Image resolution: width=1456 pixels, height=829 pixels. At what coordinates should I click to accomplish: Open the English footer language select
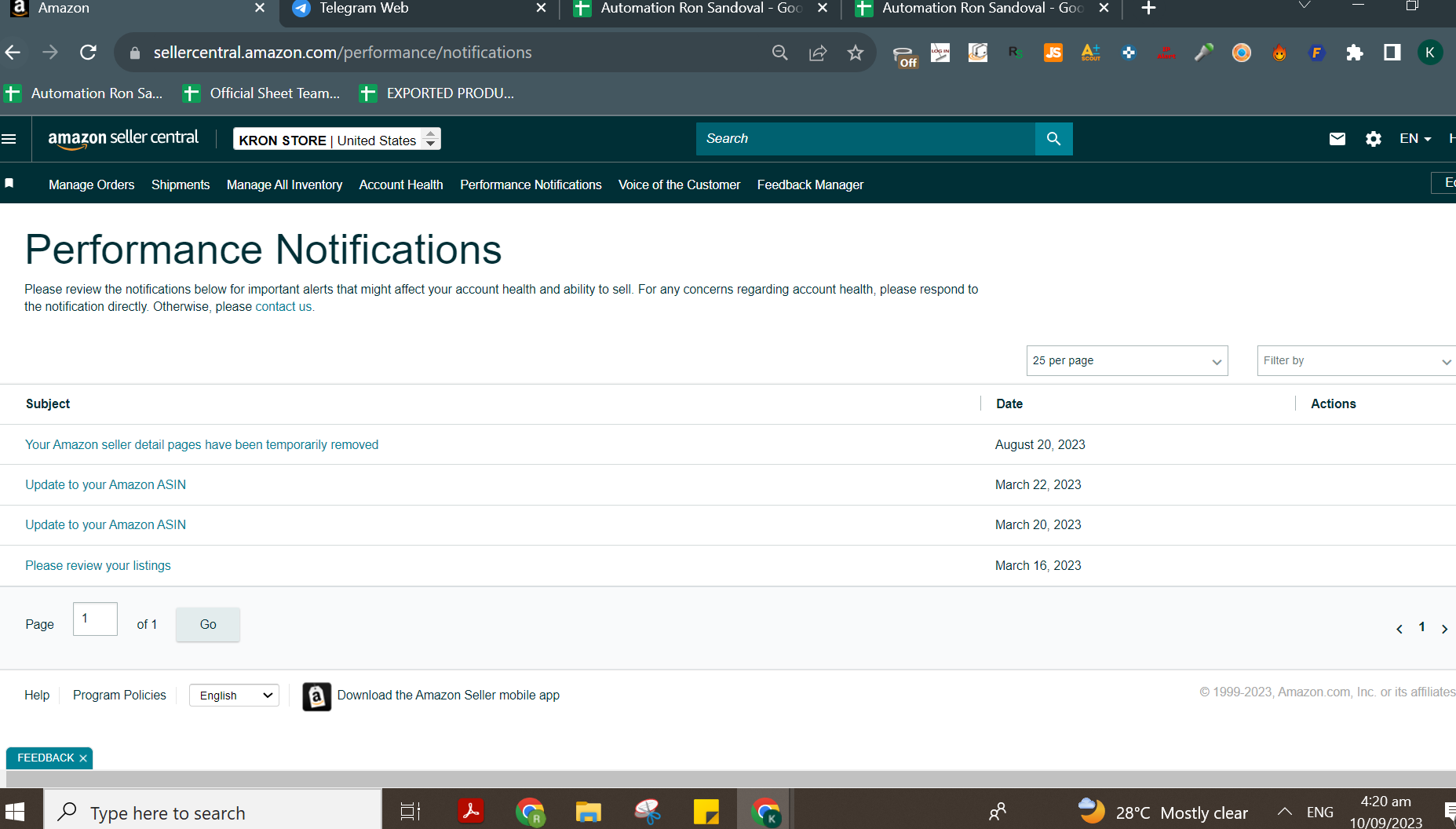point(234,696)
